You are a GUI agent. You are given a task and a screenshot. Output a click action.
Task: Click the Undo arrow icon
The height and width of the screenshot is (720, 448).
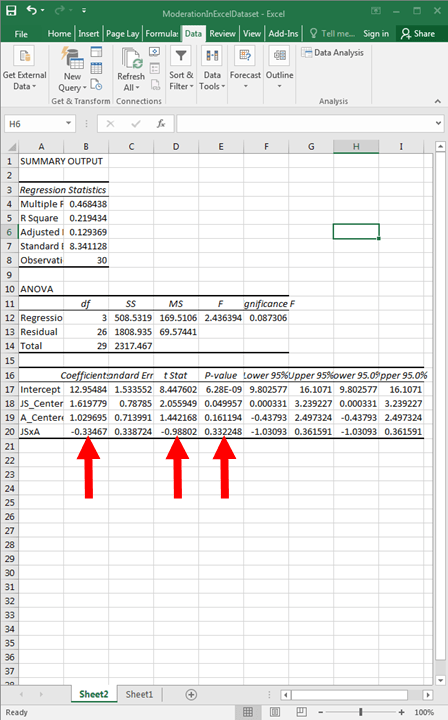(32, 10)
